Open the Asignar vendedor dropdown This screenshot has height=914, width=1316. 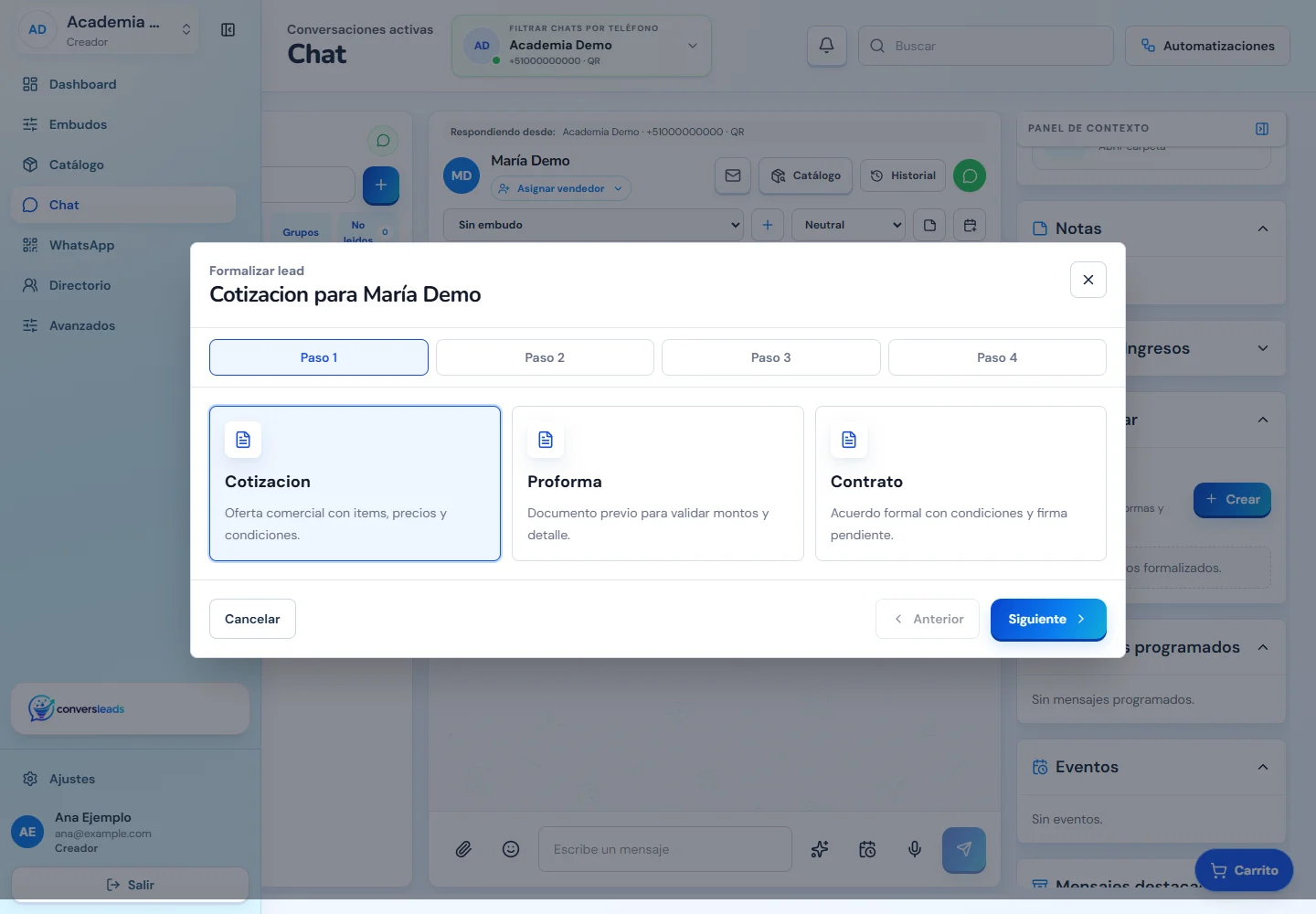561,188
